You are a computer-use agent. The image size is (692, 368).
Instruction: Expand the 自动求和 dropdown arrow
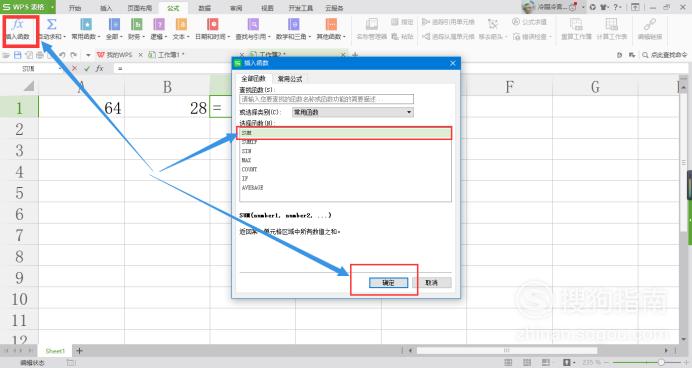coord(64,37)
